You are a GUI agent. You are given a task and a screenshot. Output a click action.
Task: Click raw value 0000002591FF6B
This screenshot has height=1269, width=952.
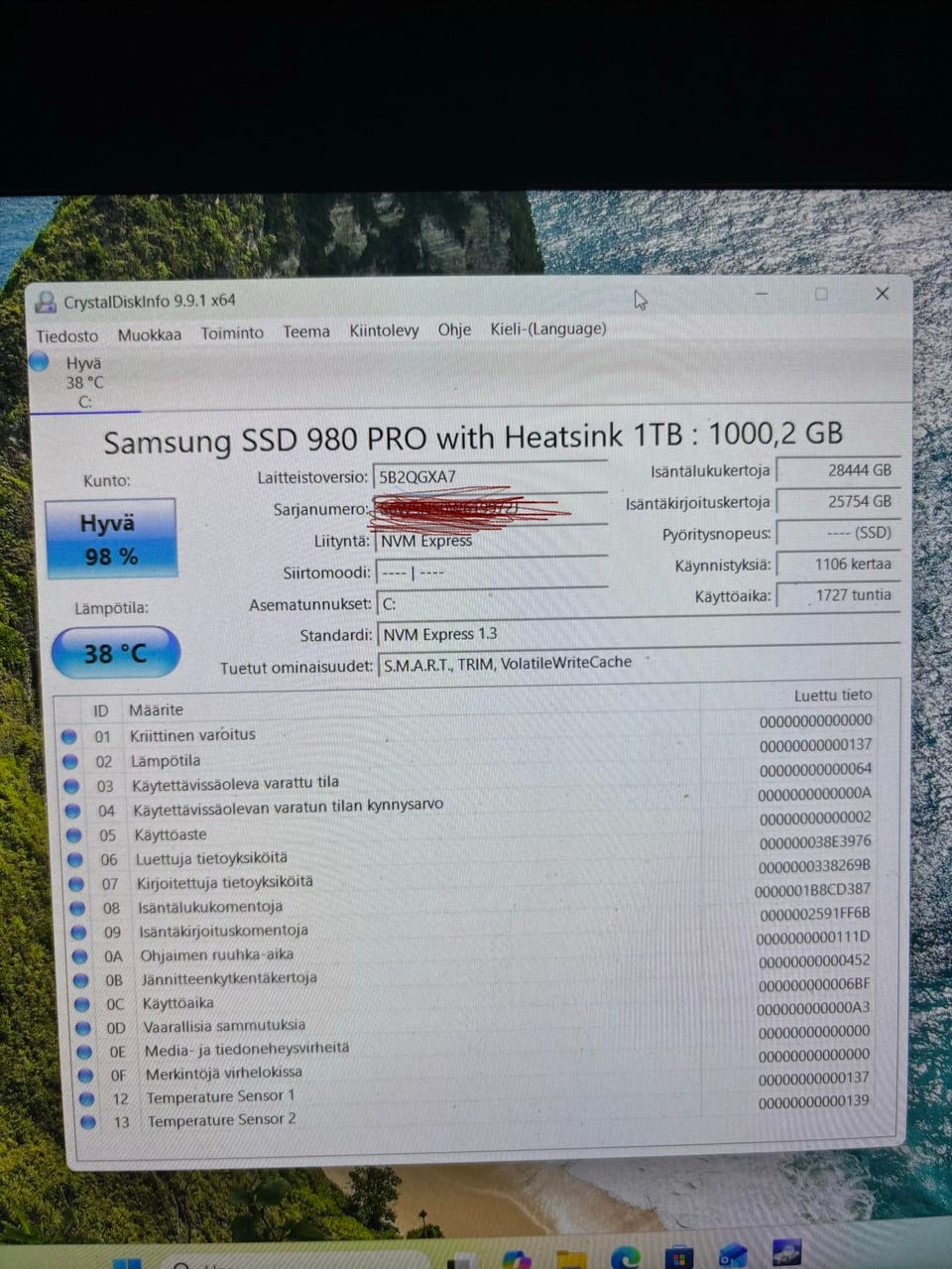point(814,914)
